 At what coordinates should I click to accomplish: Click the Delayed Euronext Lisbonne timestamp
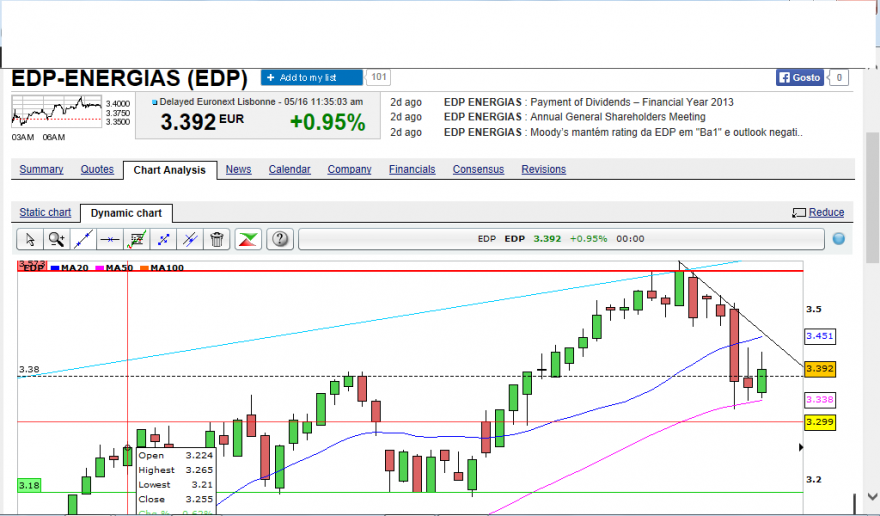click(261, 102)
